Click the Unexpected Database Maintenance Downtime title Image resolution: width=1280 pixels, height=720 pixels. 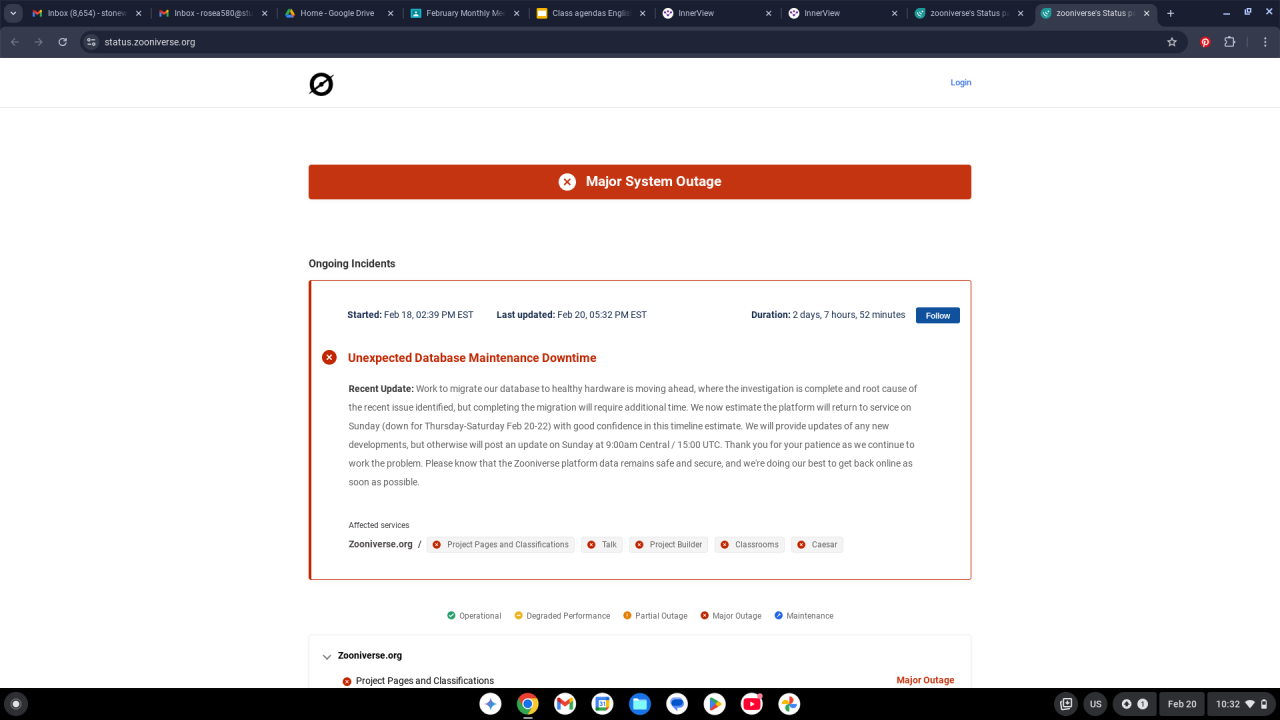[x=472, y=358]
